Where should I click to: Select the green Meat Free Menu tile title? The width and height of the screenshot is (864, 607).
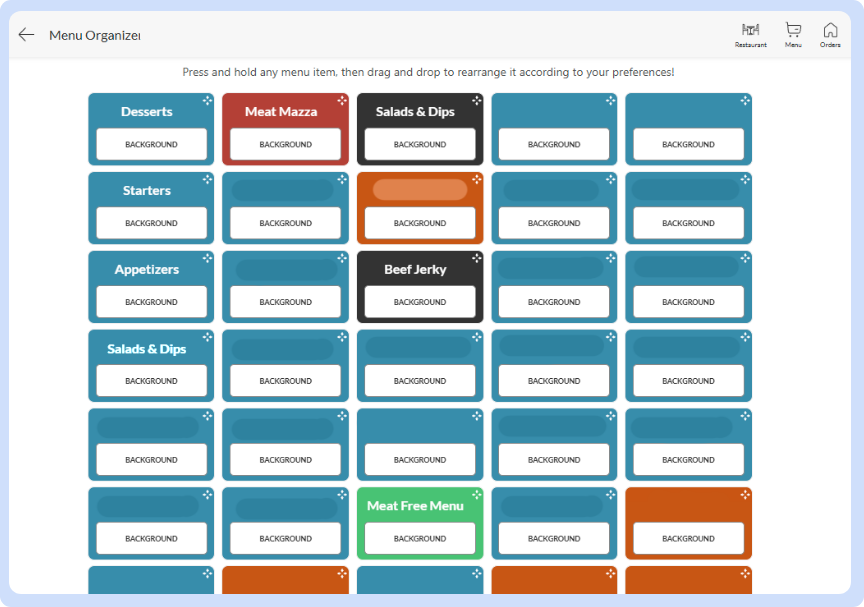click(415, 506)
